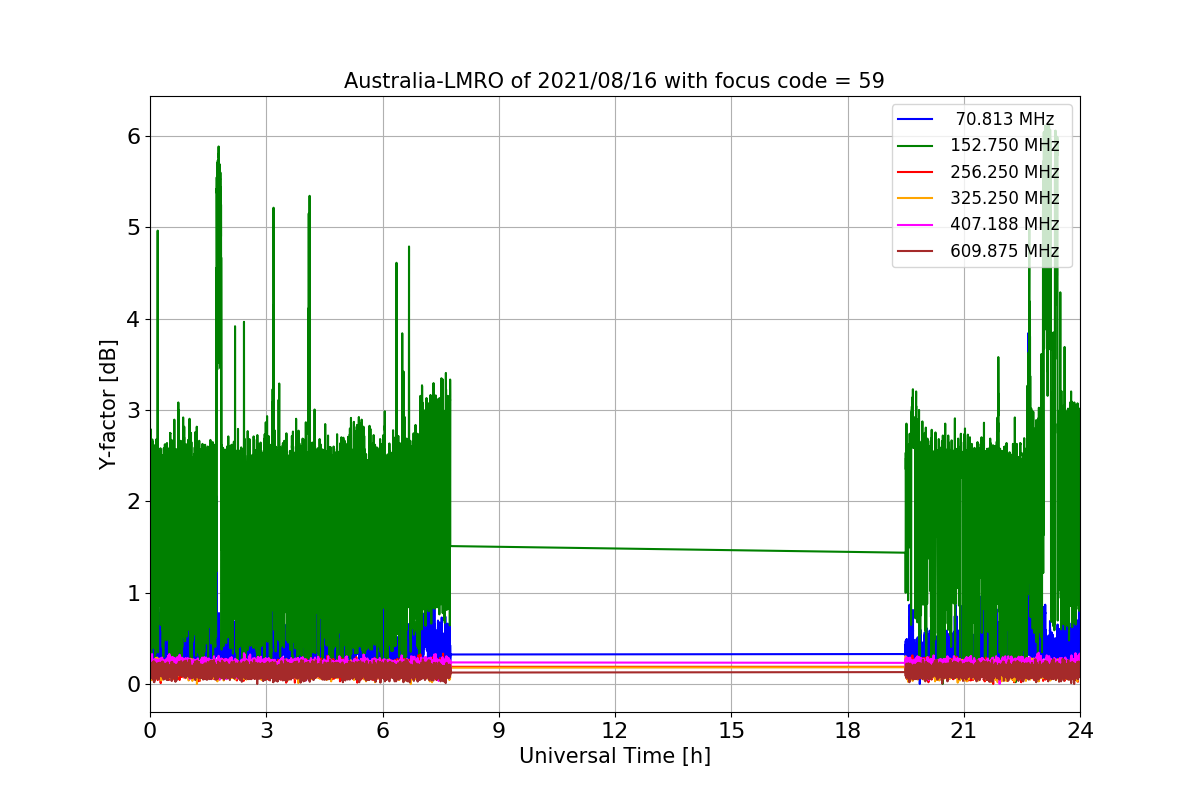Click the y-axis tick label 4

(133, 319)
